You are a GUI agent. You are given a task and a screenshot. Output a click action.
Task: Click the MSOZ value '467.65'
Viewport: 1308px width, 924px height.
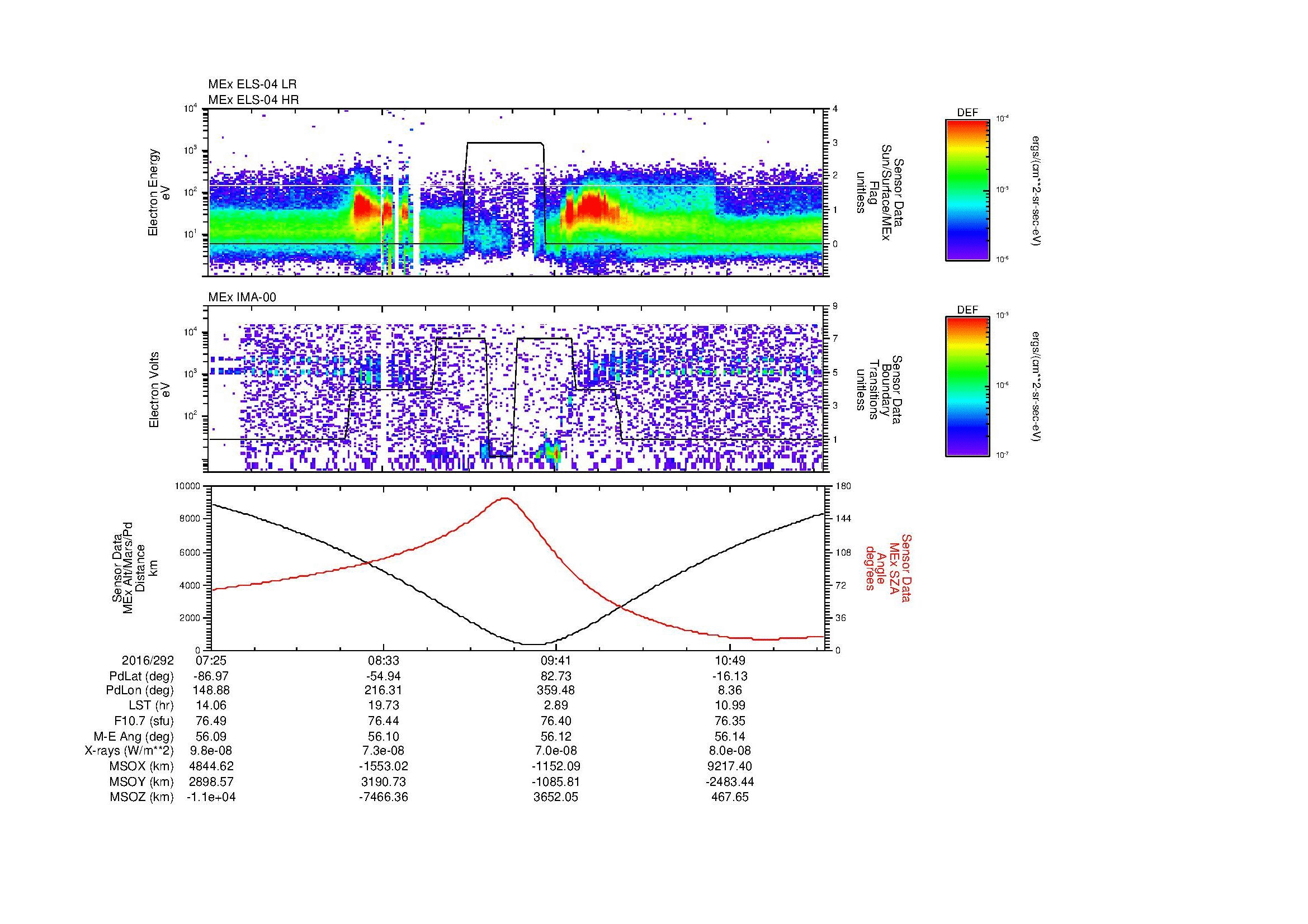(x=730, y=797)
